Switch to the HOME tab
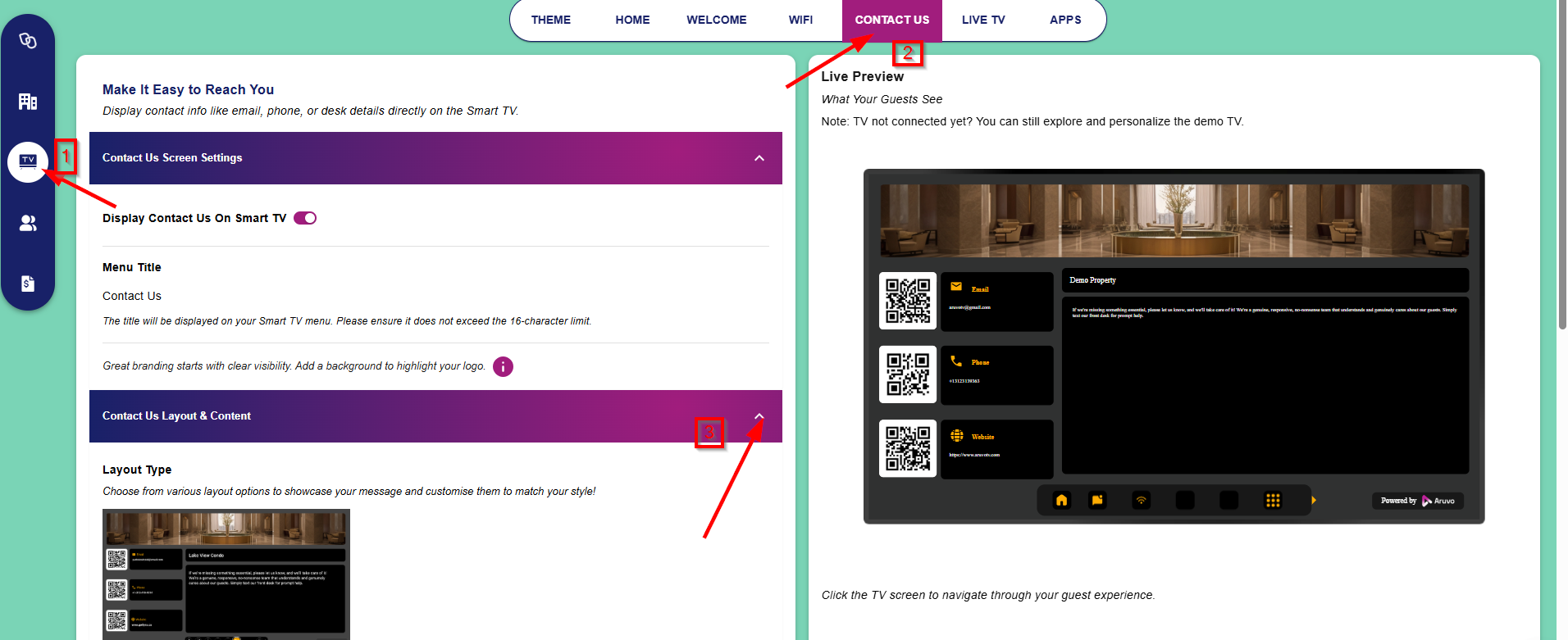 632,20
